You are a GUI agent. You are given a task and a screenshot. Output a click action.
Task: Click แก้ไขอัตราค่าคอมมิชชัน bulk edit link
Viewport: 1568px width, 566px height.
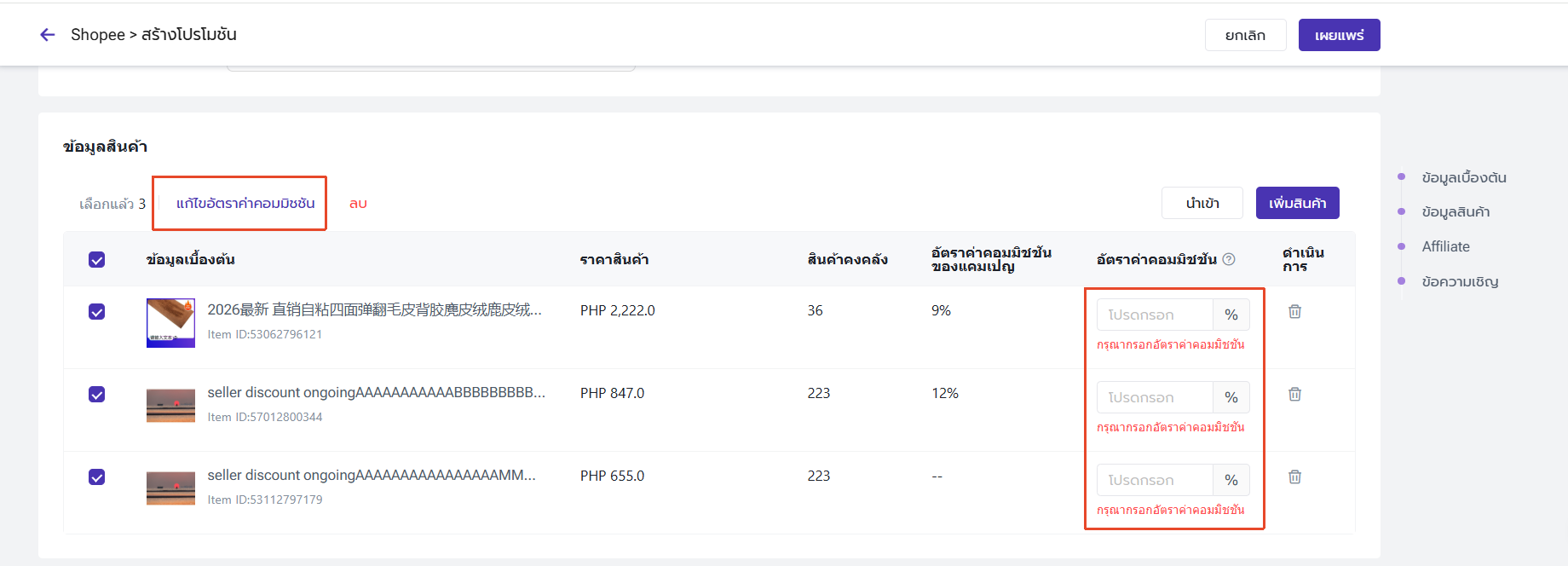pos(245,203)
